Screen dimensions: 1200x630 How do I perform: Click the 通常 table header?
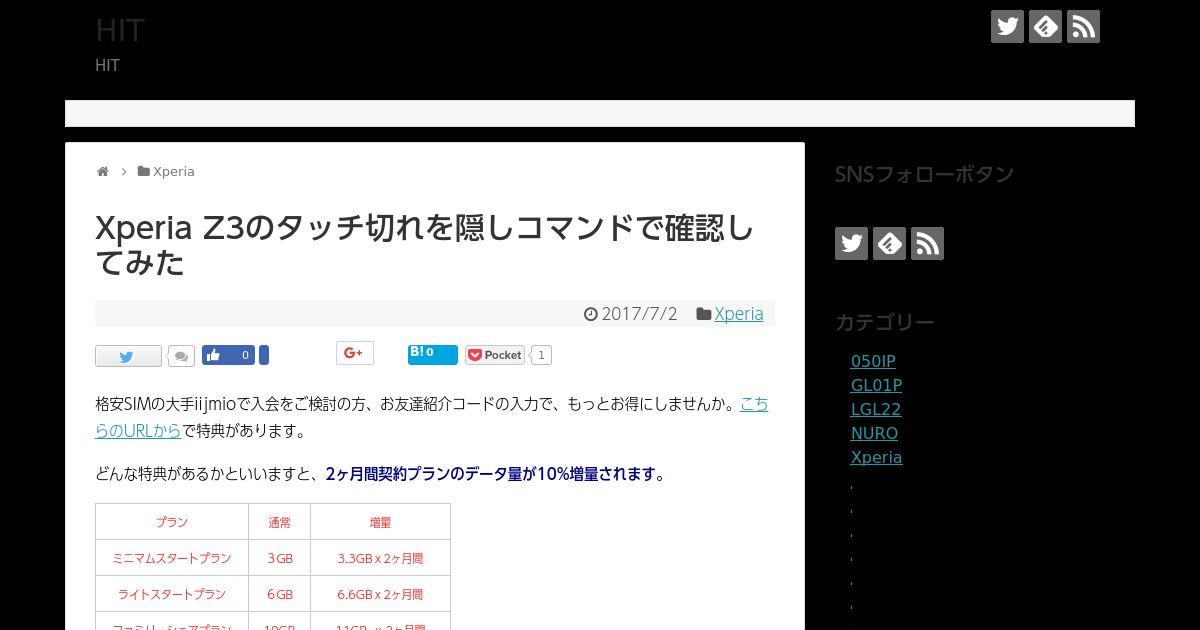click(x=280, y=522)
